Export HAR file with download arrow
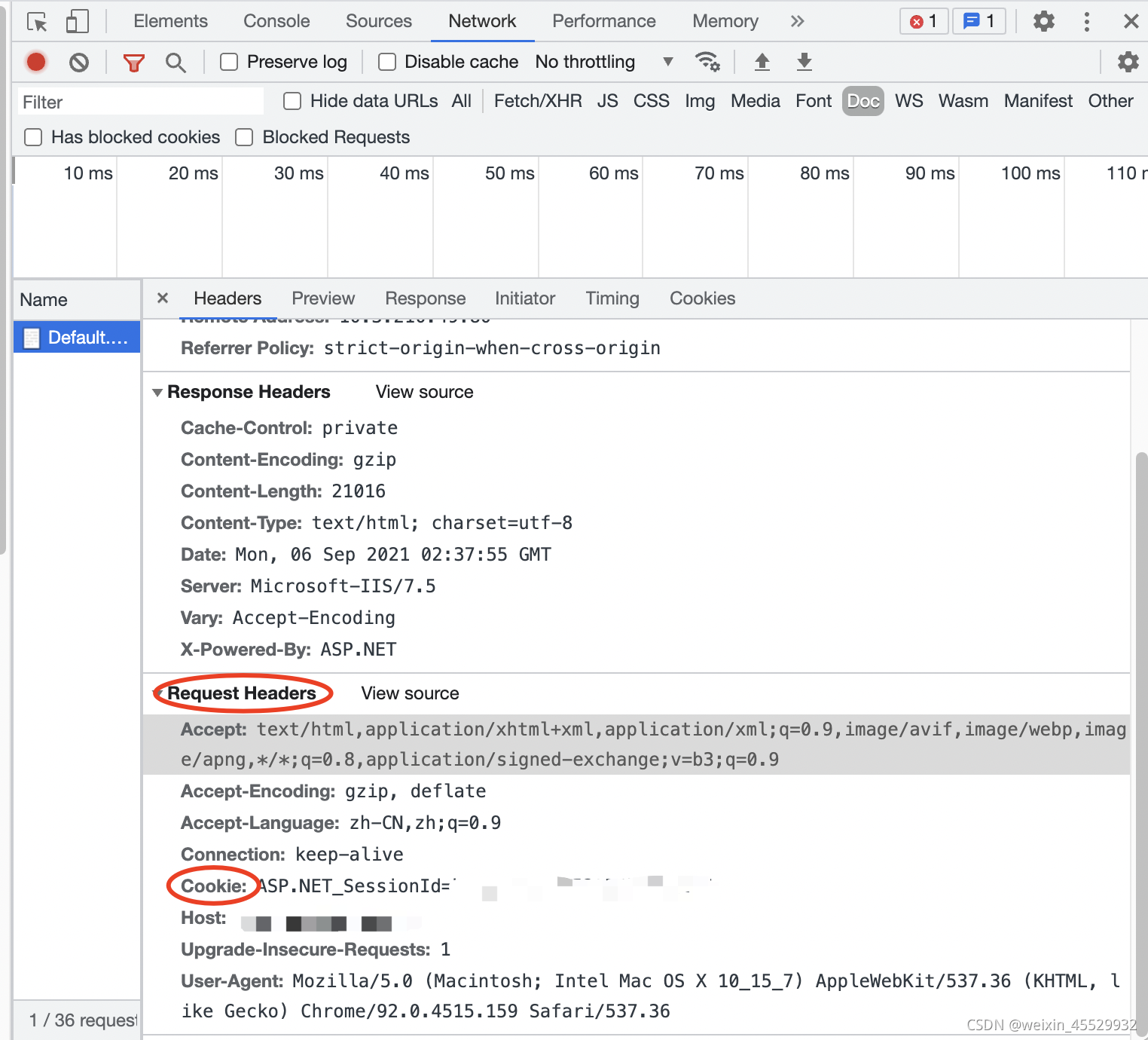Viewport: 1148px width, 1040px height. point(805,62)
